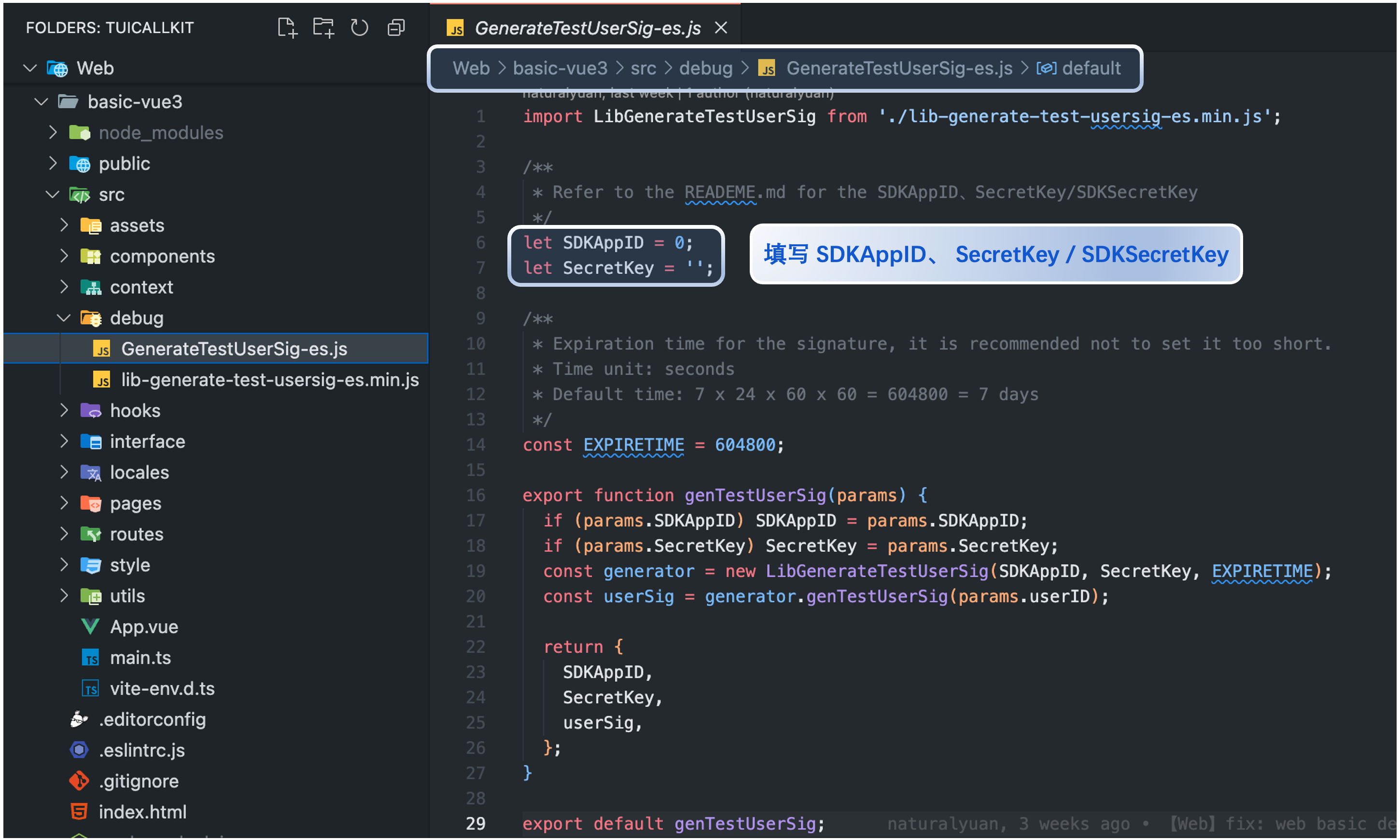Expand the components folder

pyautogui.click(x=64, y=256)
